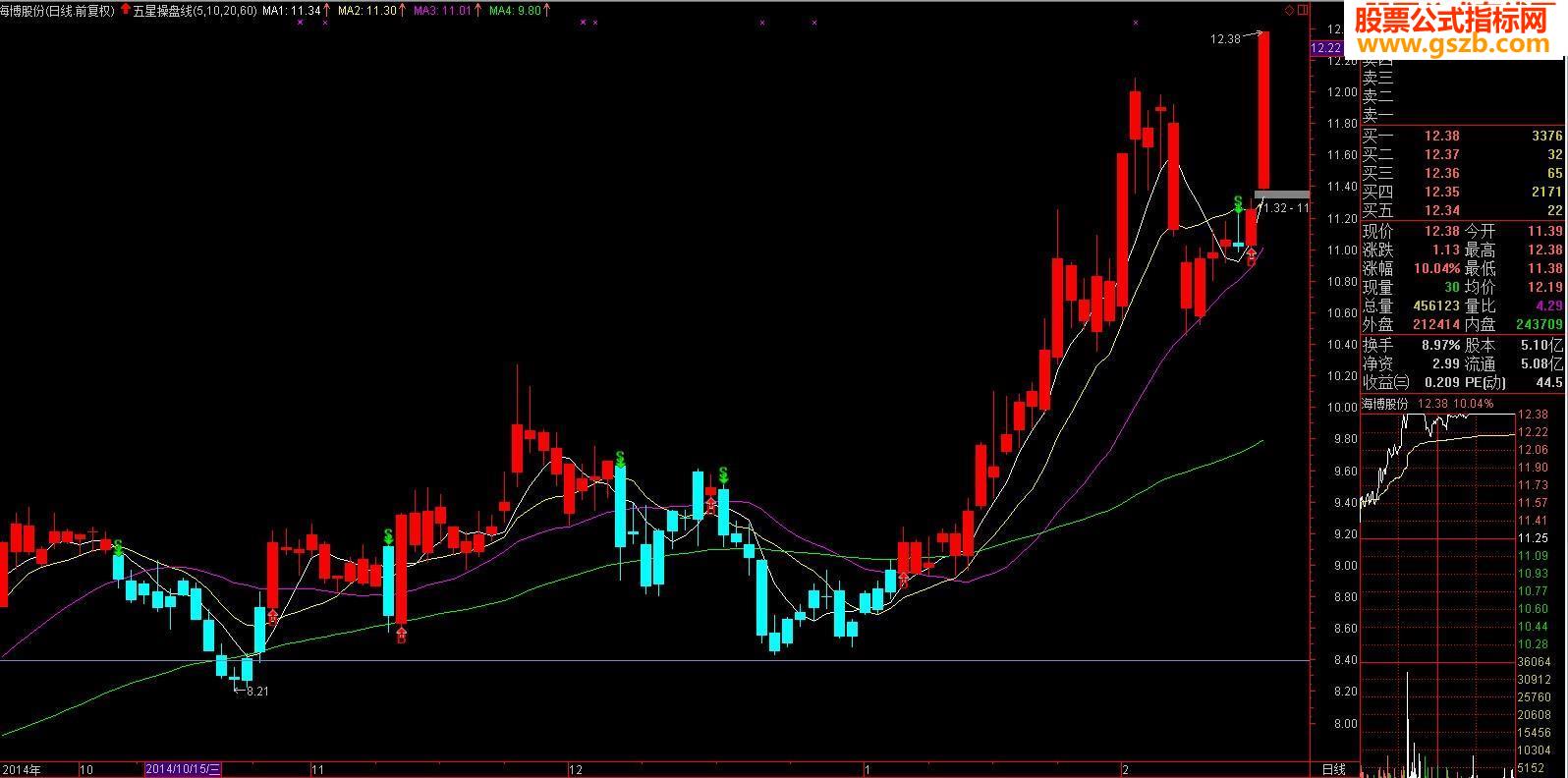Click the 买三 bid price 12.36

(1442, 173)
